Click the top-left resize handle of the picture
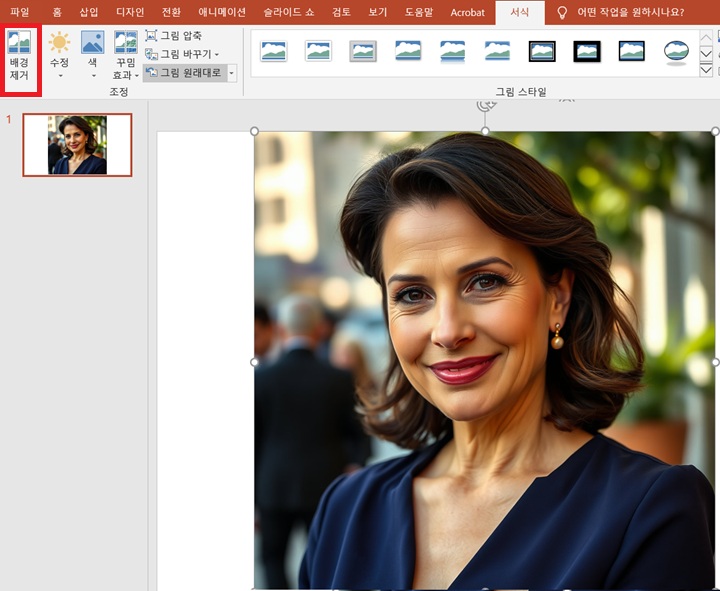 click(x=254, y=131)
